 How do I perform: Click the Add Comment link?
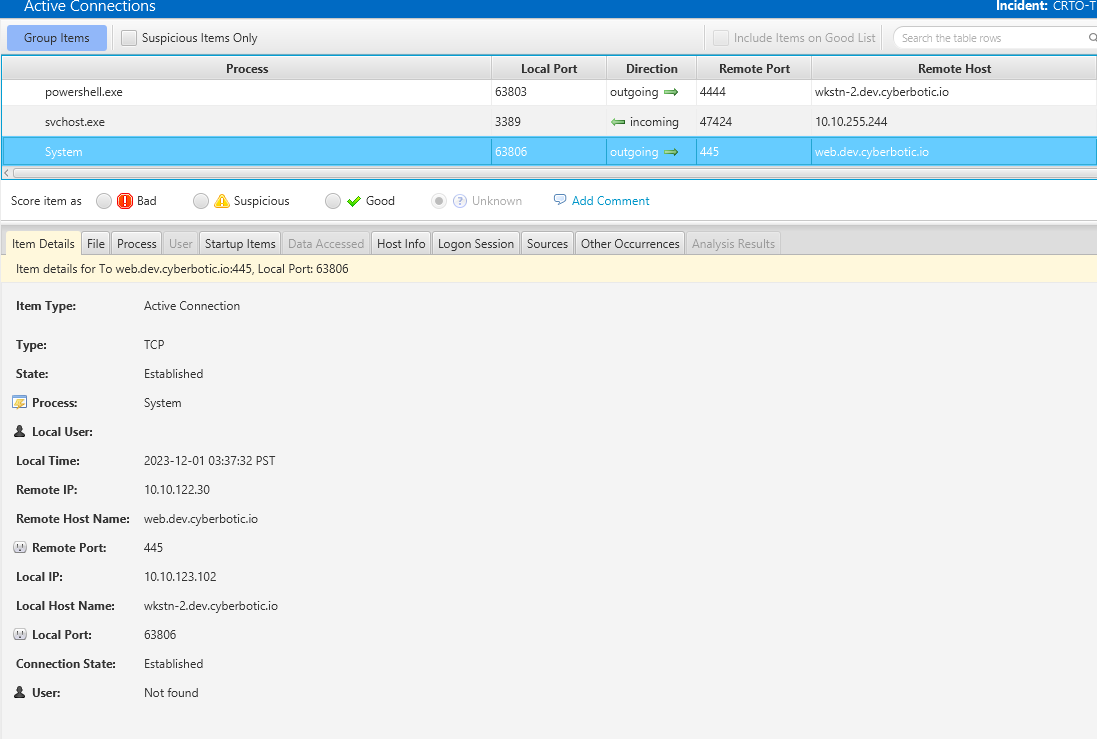coord(610,201)
